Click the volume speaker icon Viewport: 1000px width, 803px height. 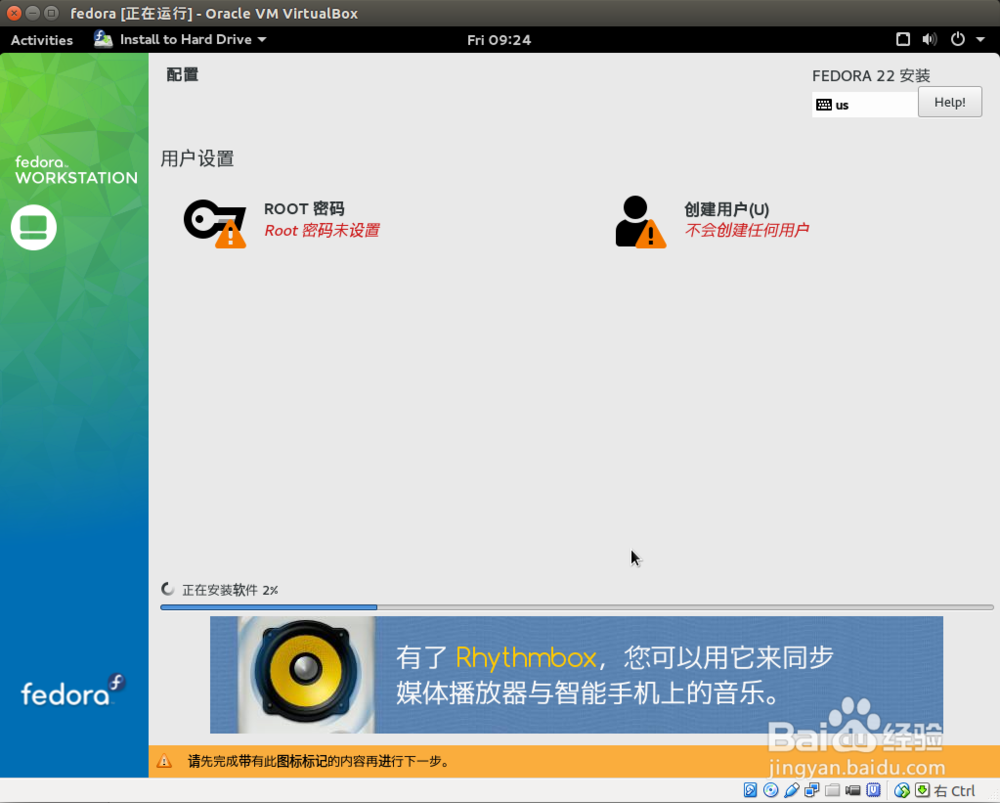click(x=929, y=40)
